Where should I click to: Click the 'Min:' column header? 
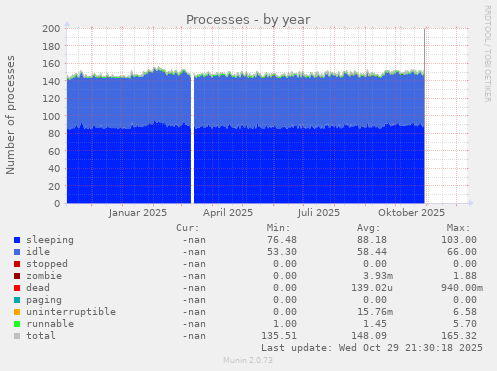[x=278, y=228]
